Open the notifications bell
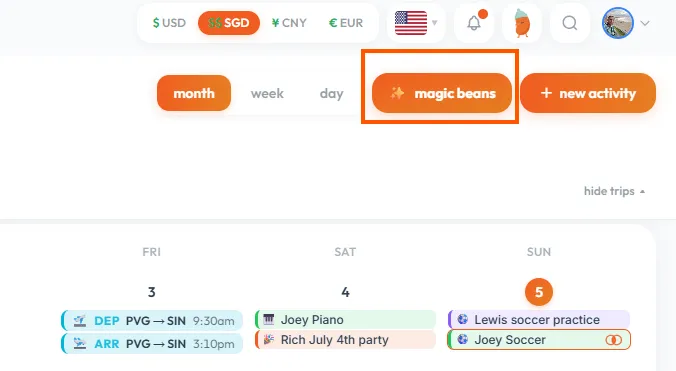The height and width of the screenshot is (371, 676). [474, 23]
